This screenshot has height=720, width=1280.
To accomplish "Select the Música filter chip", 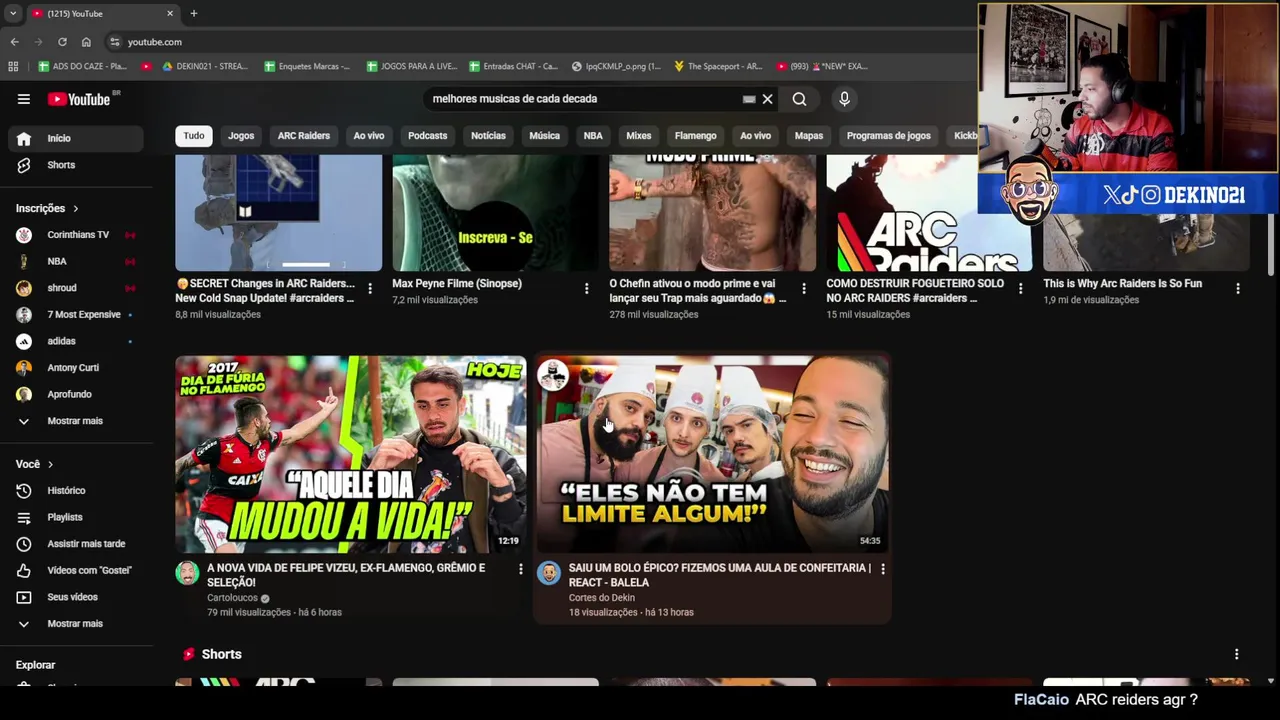I will click(x=544, y=136).
